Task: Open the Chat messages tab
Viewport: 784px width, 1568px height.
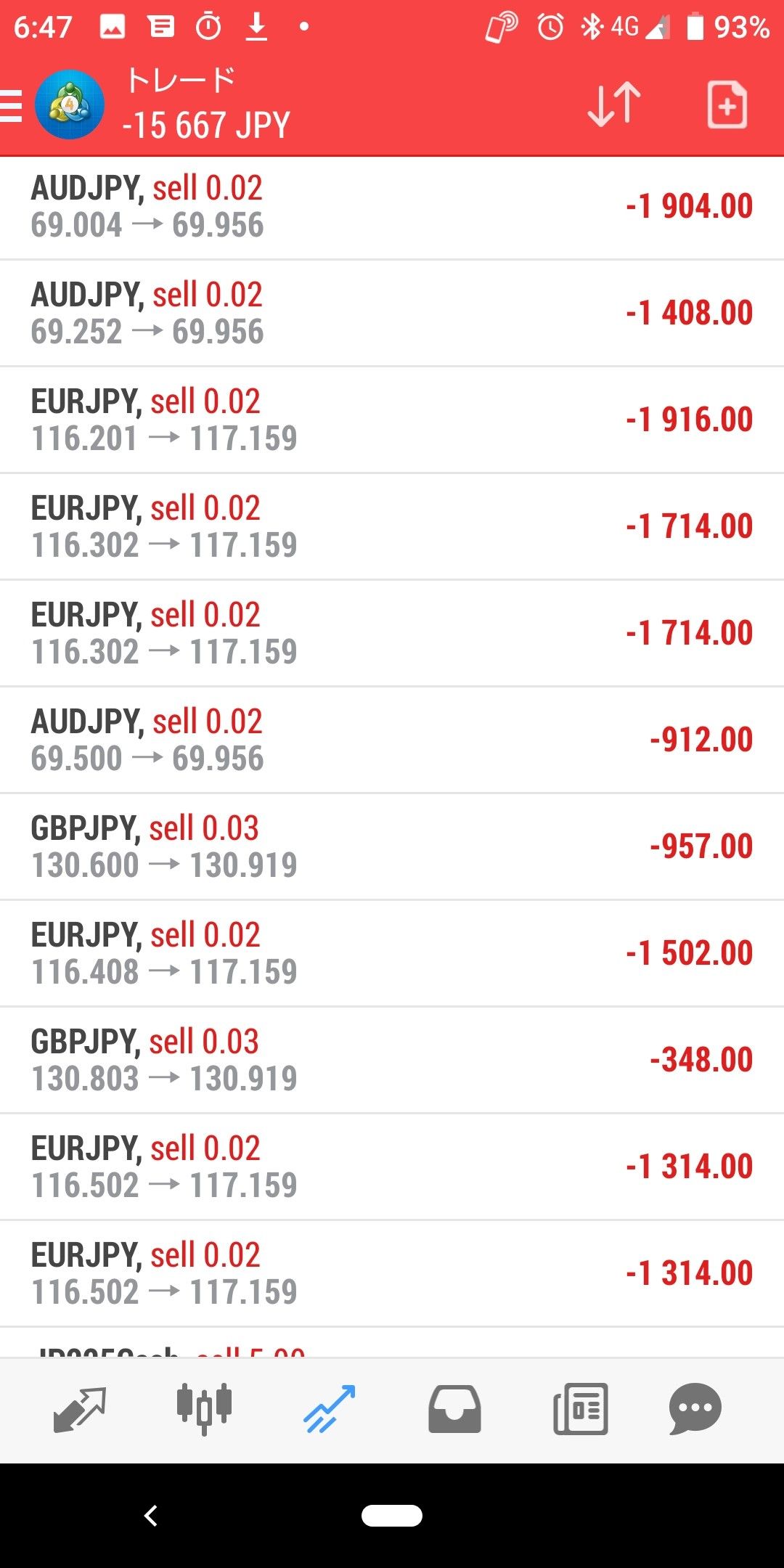Action: [x=695, y=1409]
